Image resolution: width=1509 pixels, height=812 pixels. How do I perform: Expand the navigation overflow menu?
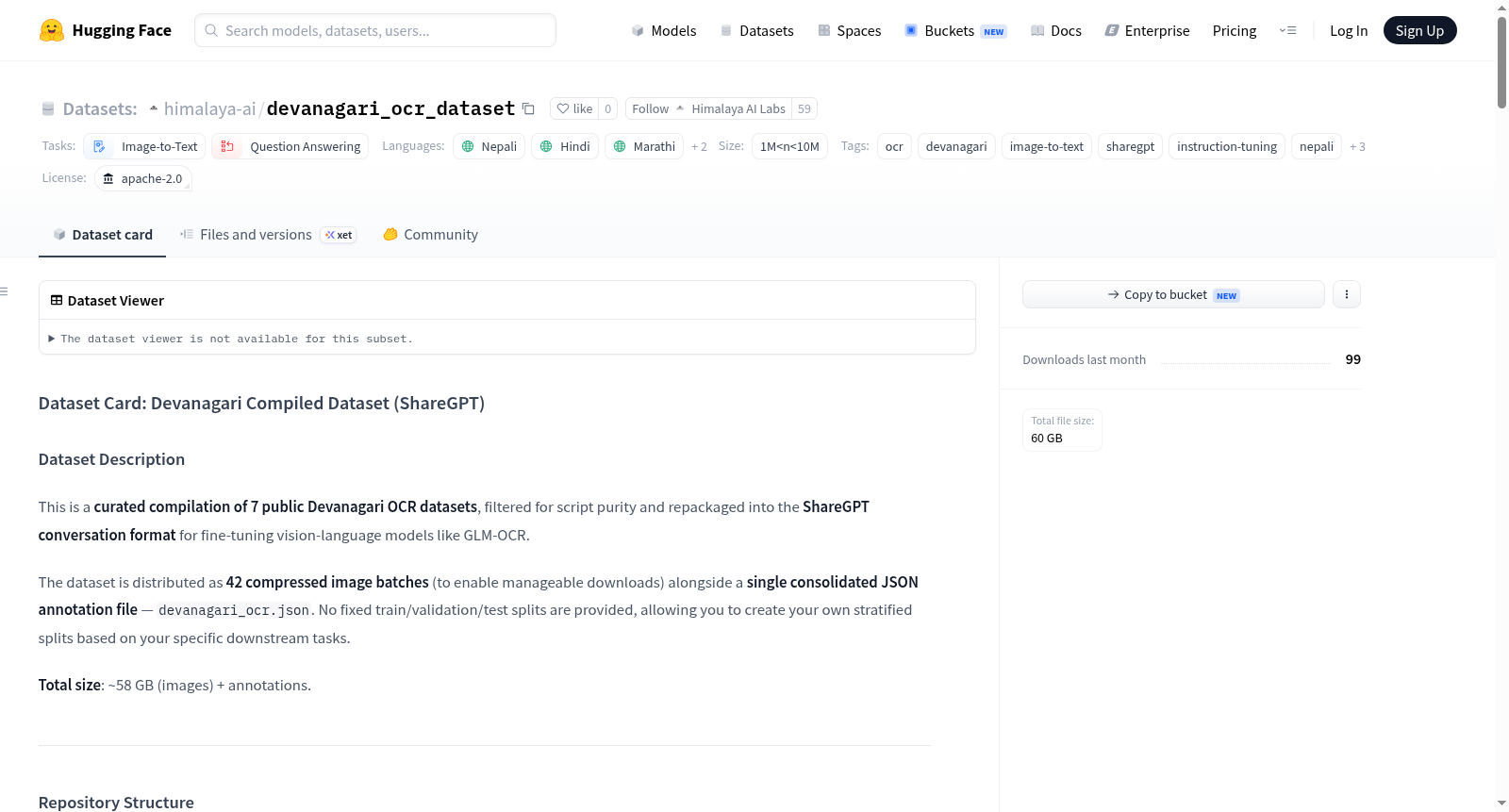point(1287,30)
